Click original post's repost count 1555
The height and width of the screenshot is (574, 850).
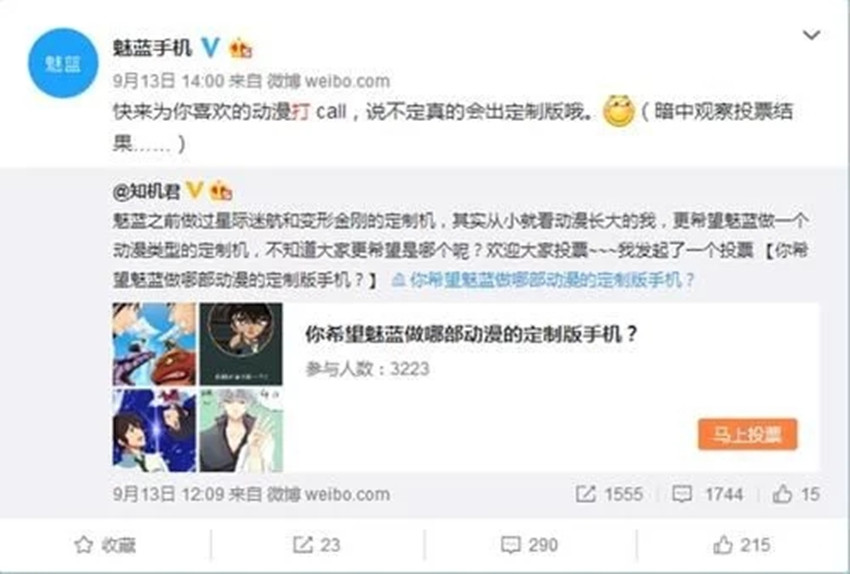coord(609,494)
